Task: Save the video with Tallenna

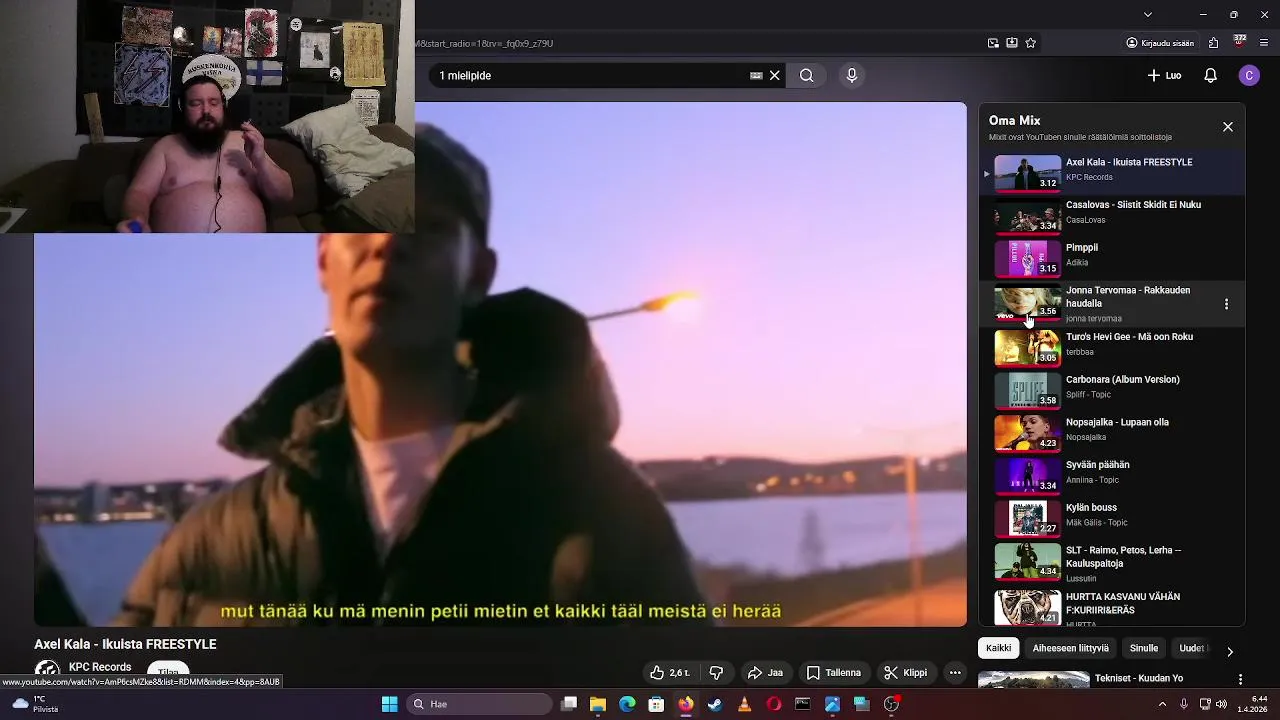Action: (834, 673)
